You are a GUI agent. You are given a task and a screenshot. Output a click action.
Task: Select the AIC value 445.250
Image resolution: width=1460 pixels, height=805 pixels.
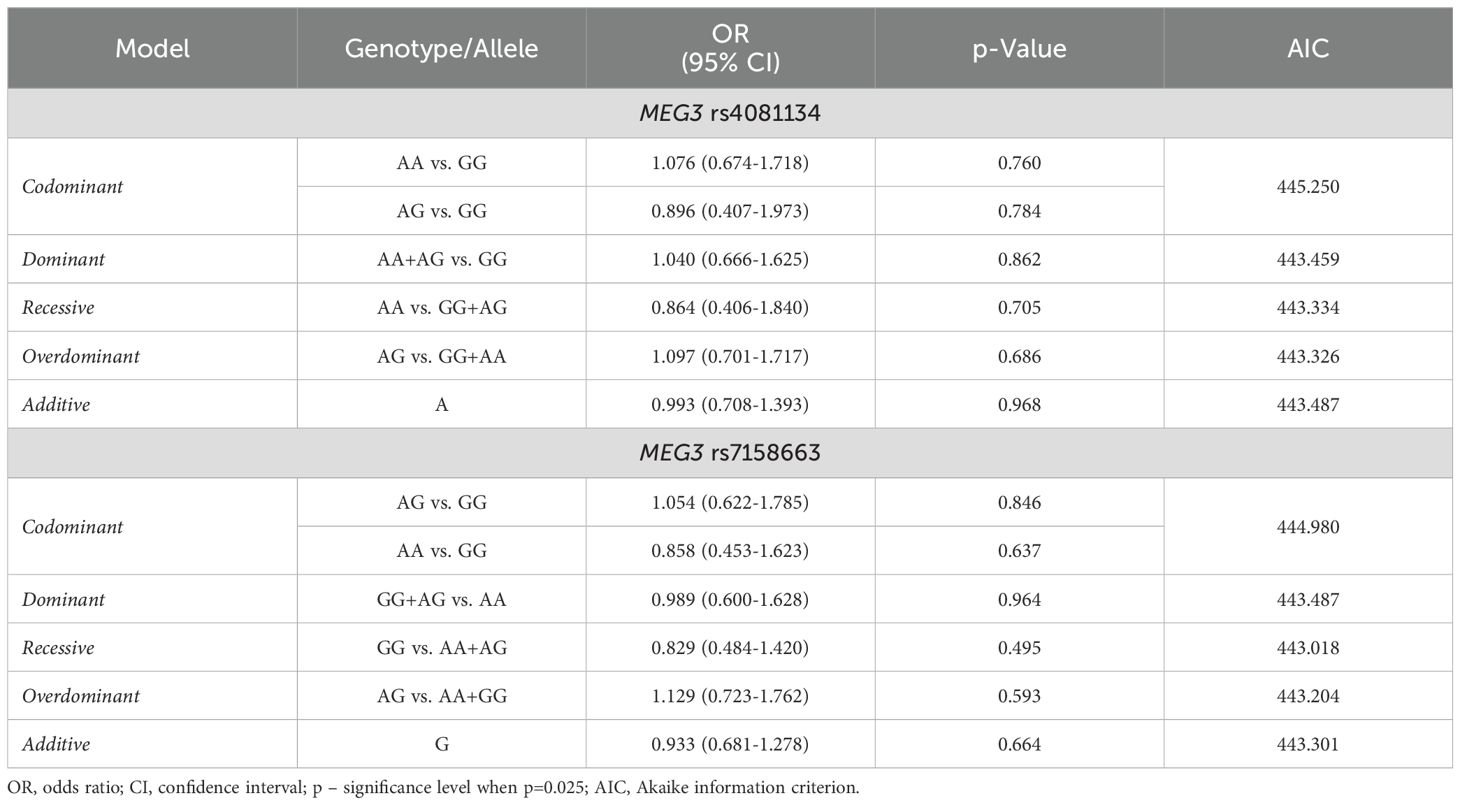(1308, 186)
